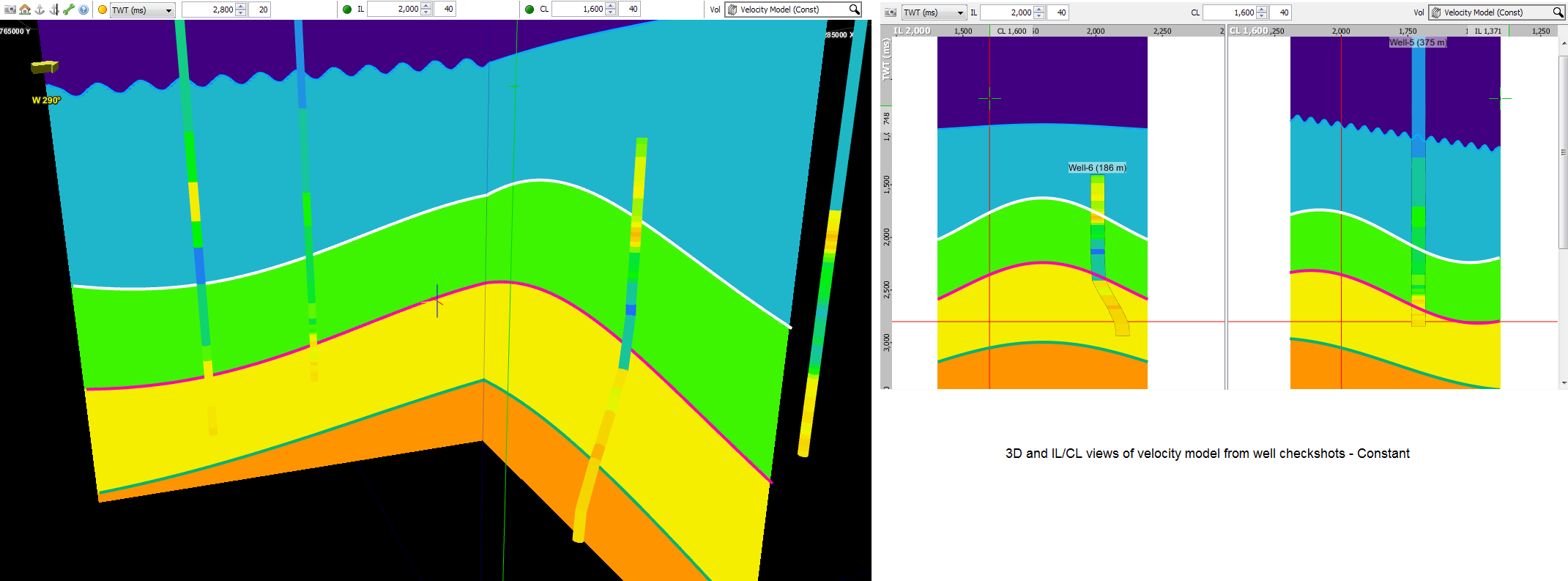Click the magnifier in IL/CL view Vol field
Viewport: 1568px width, 581px height.
click(x=1558, y=12)
